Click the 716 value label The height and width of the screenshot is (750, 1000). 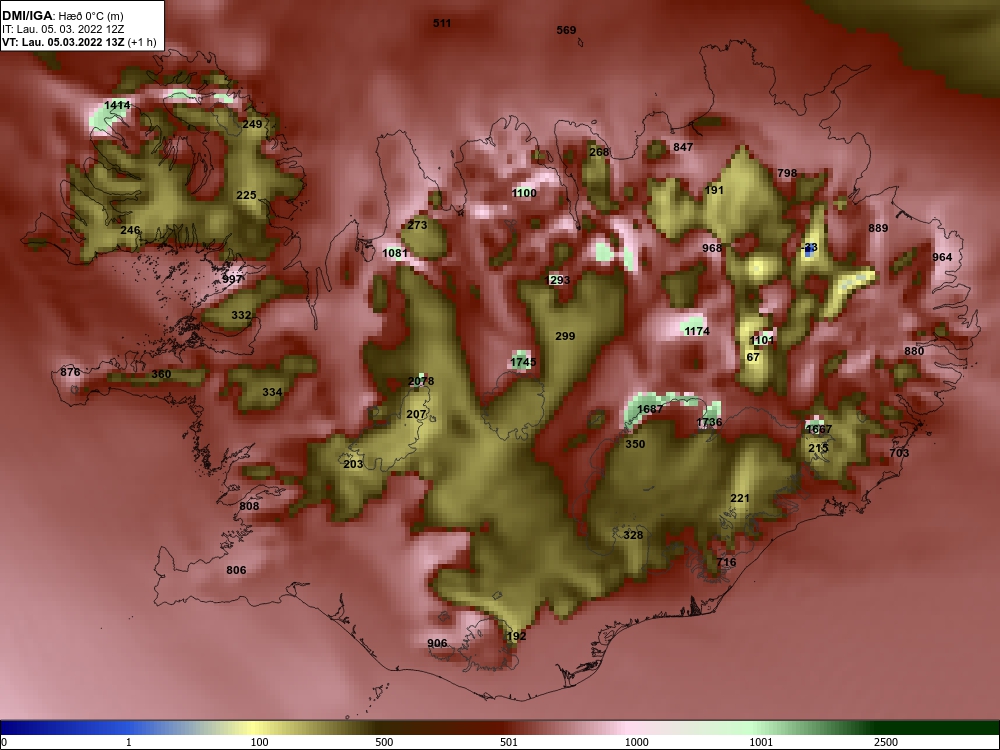click(726, 562)
